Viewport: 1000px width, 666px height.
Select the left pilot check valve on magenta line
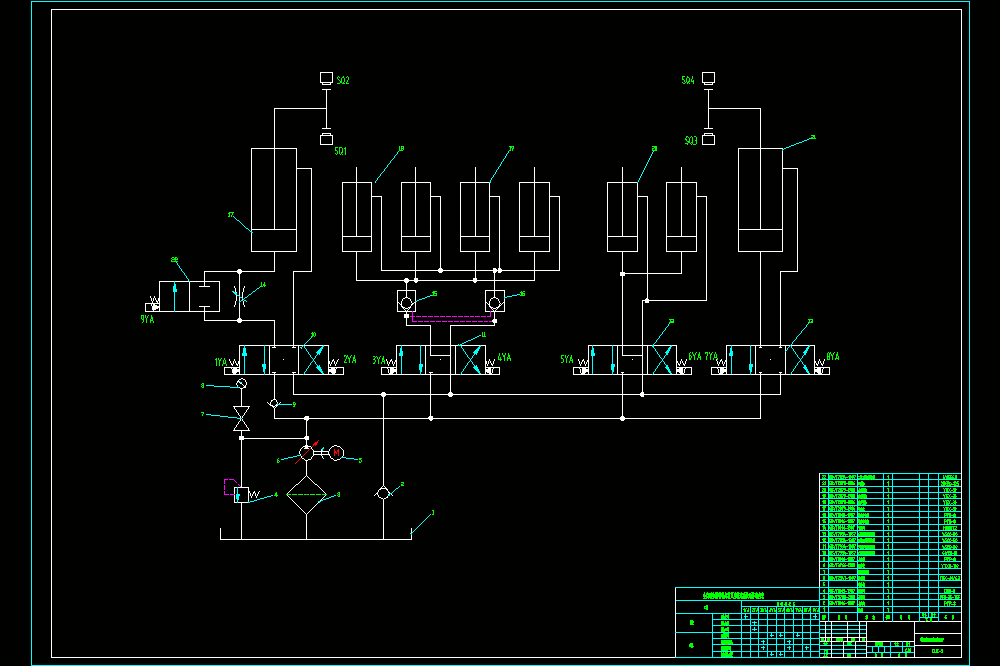click(406, 301)
